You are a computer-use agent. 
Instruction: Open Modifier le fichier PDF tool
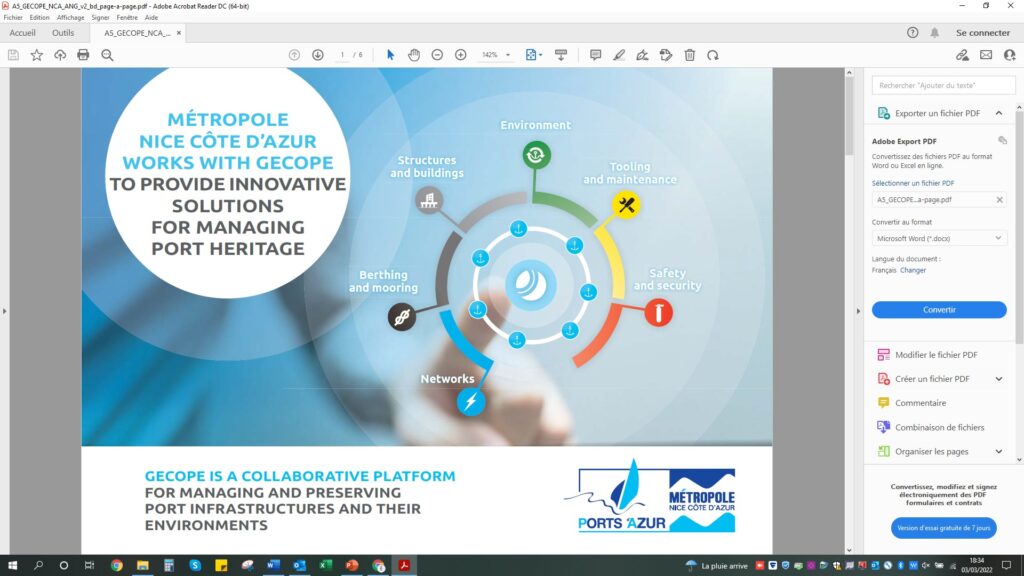click(936, 355)
